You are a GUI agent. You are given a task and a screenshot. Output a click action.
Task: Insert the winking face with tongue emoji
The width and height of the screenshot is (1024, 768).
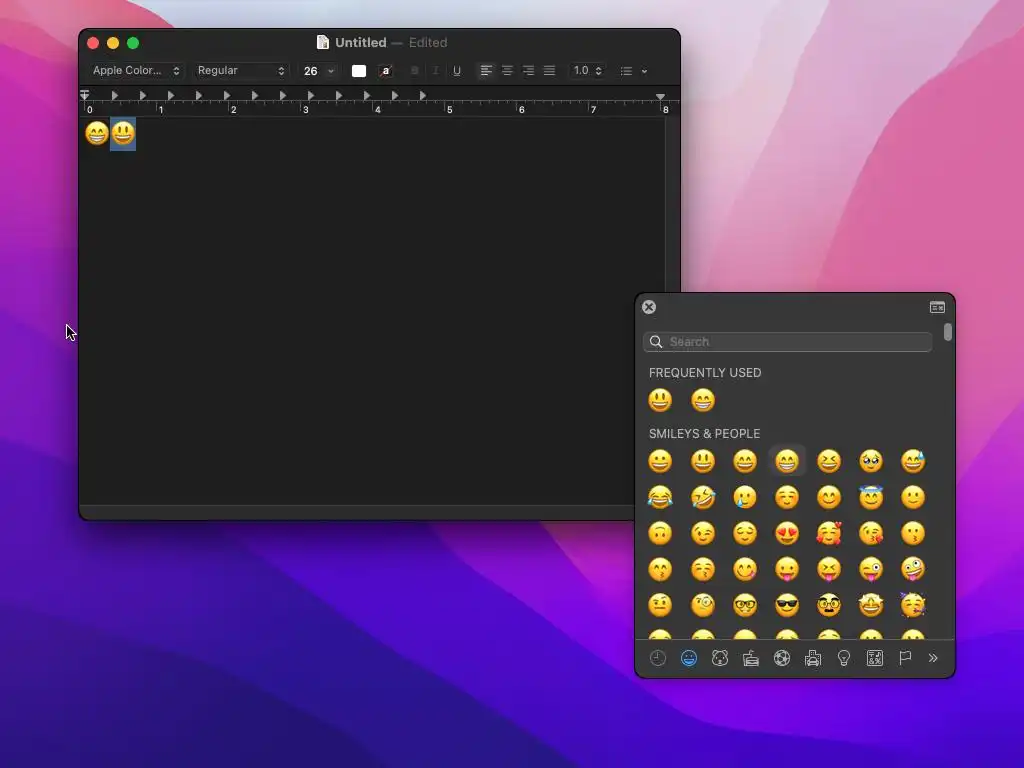[871, 569]
